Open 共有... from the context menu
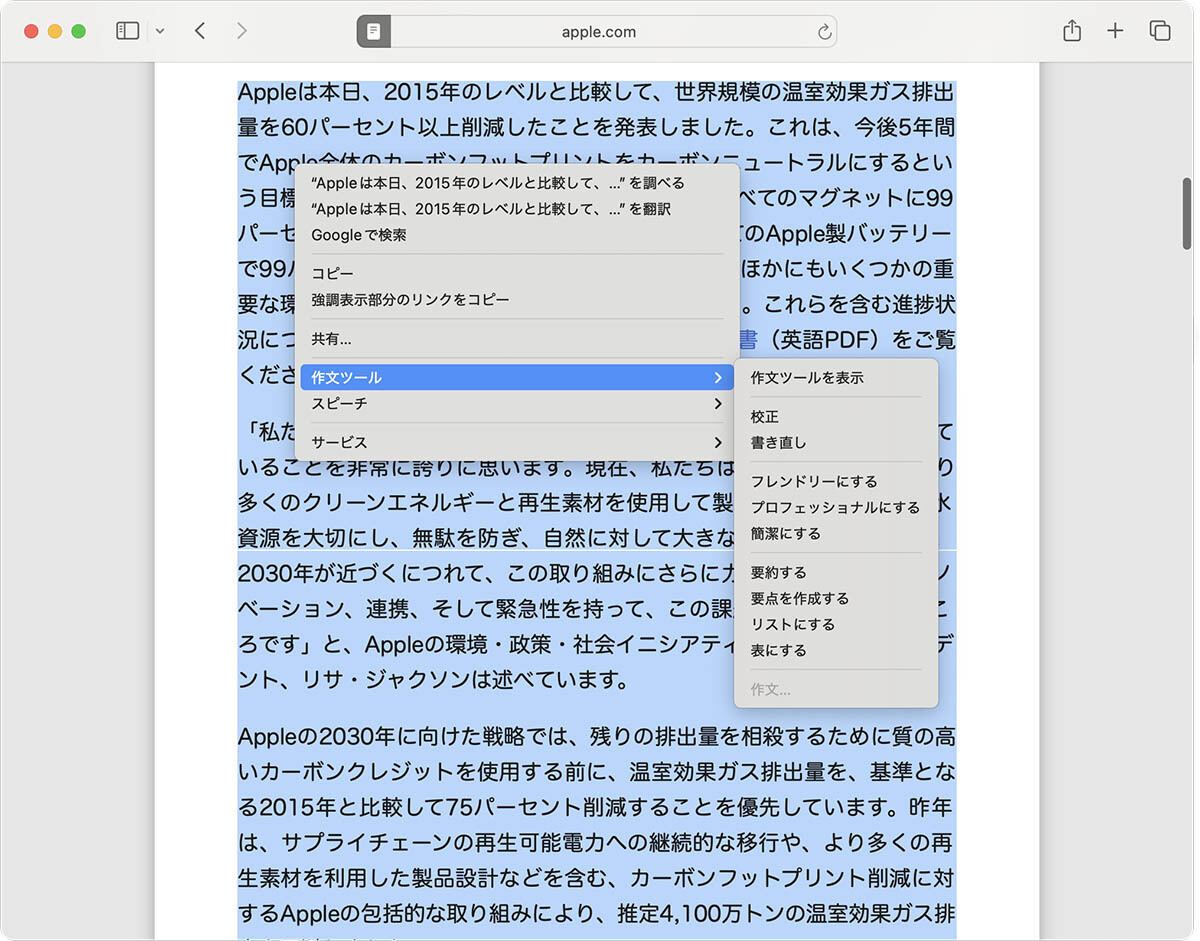Image resolution: width=1200 pixels, height=941 pixels. (x=517, y=339)
